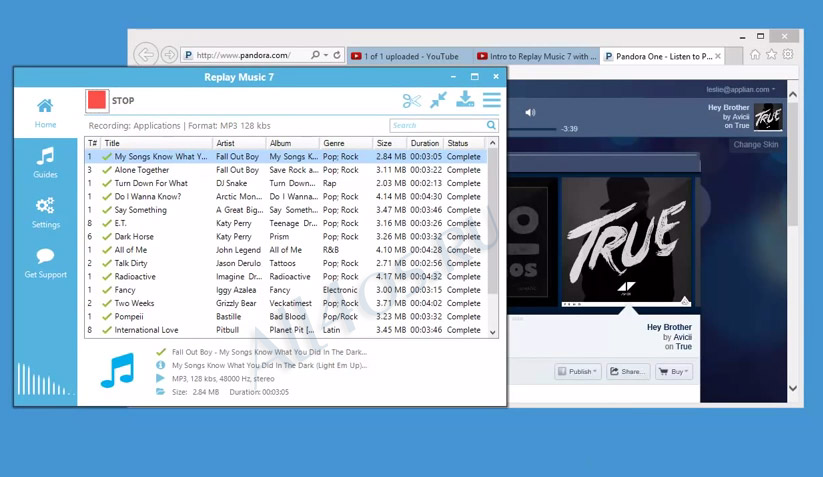Go to Home in Replay Music sidebar
The width and height of the screenshot is (823, 477).
tap(45, 113)
